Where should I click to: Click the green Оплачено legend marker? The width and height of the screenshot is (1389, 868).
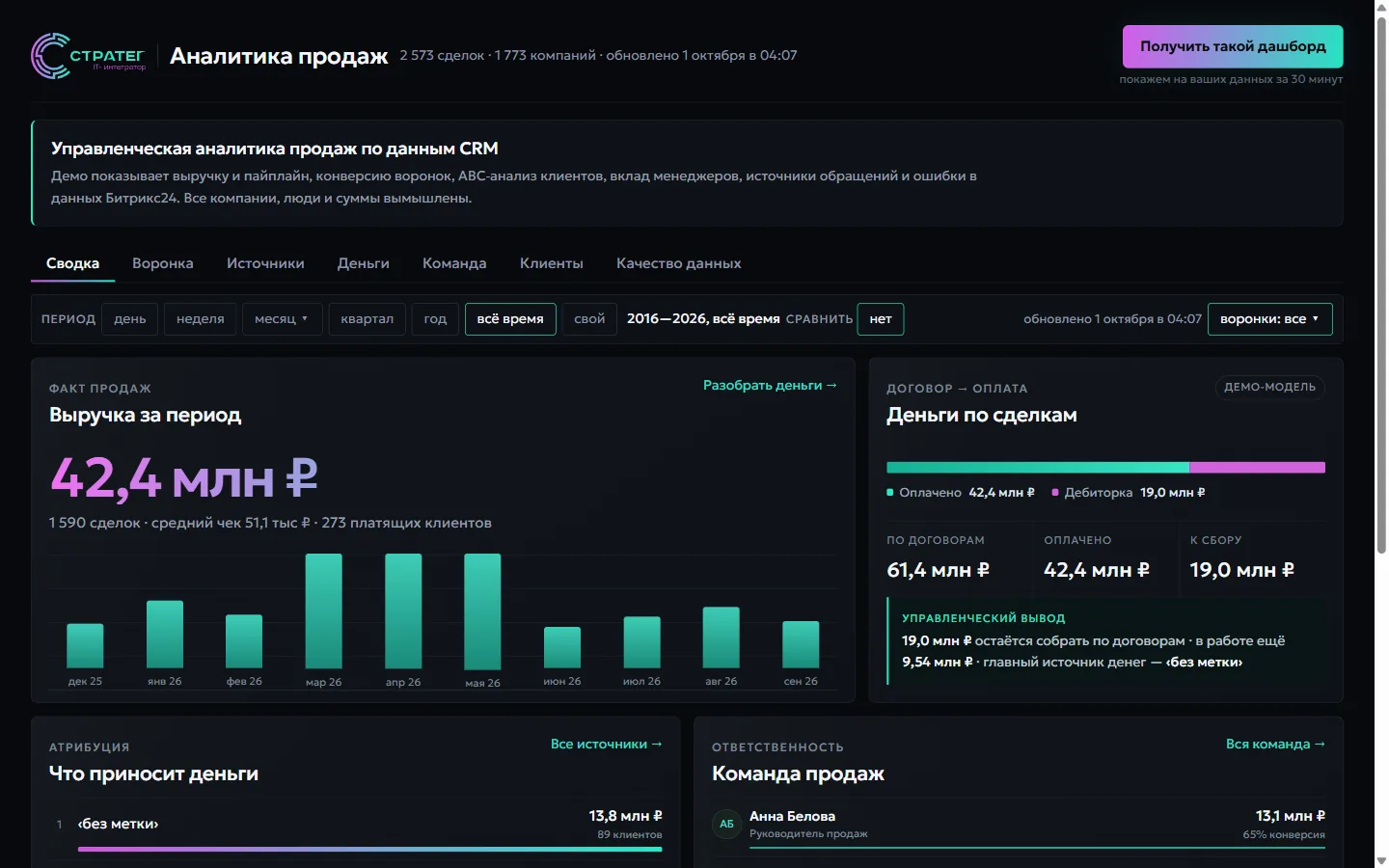pos(890,493)
